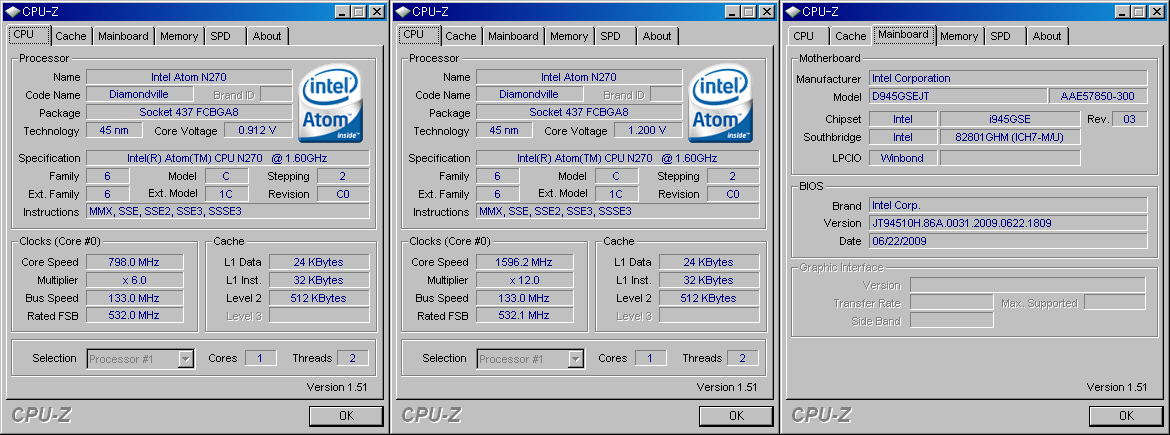Click board revision AAE57850-300 field
1170x435 pixels.
click(1098, 96)
